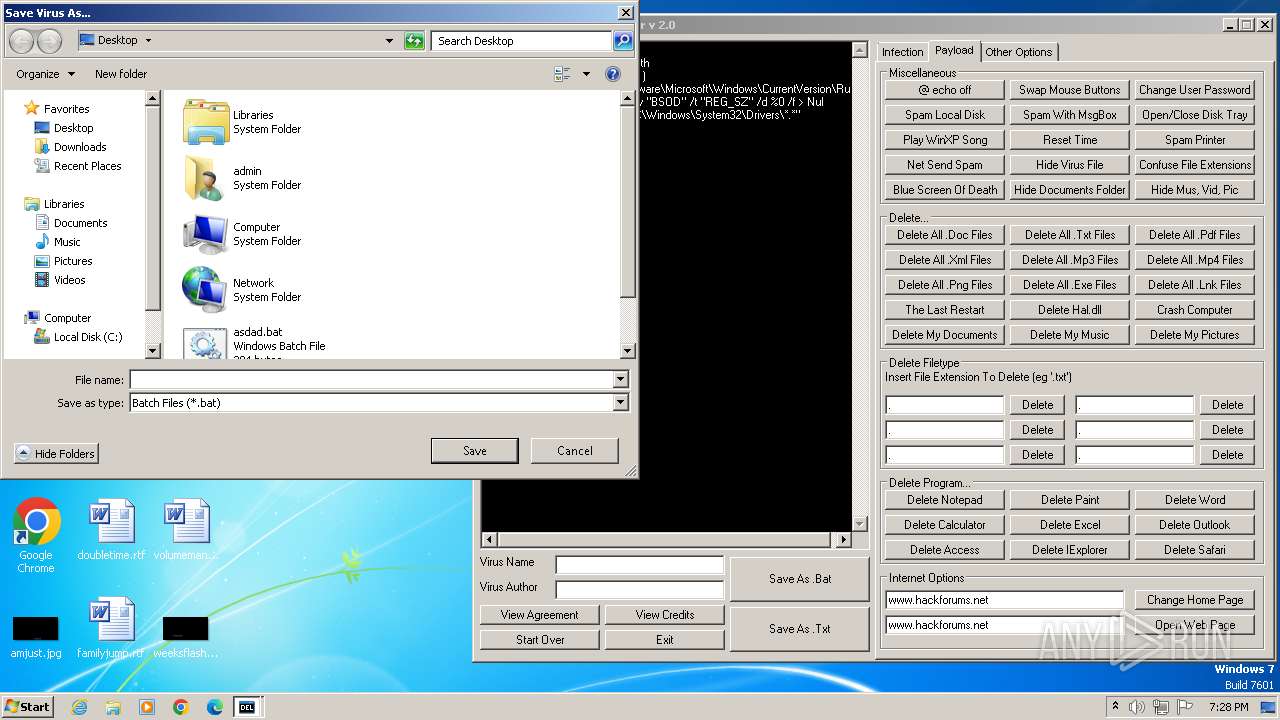
Task: Click the Save button in dialog
Action: 475,451
